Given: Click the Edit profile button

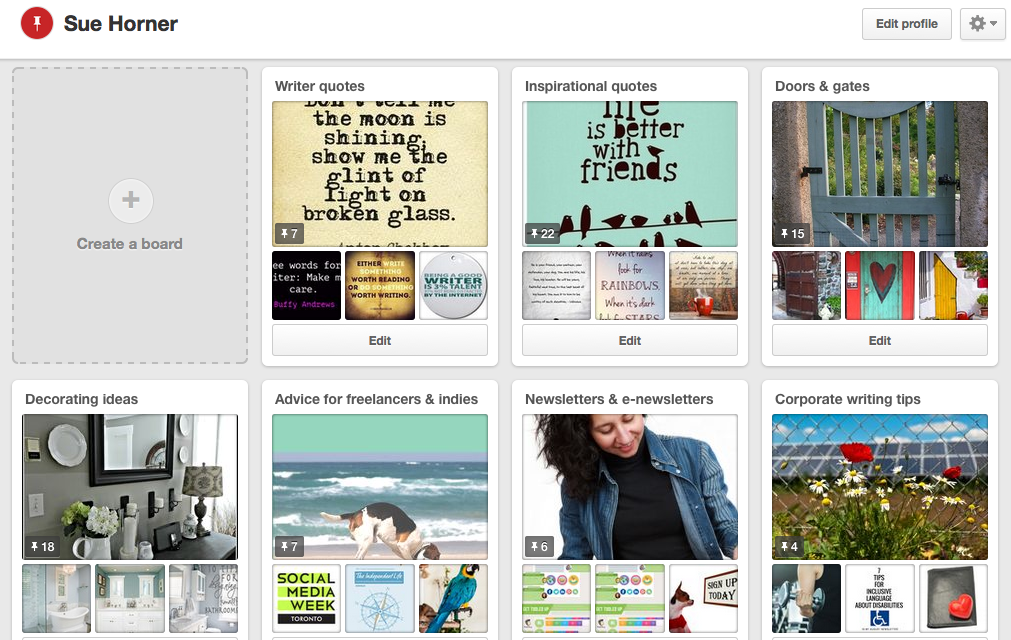Looking at the screenshot, I should tap(907, 24).
